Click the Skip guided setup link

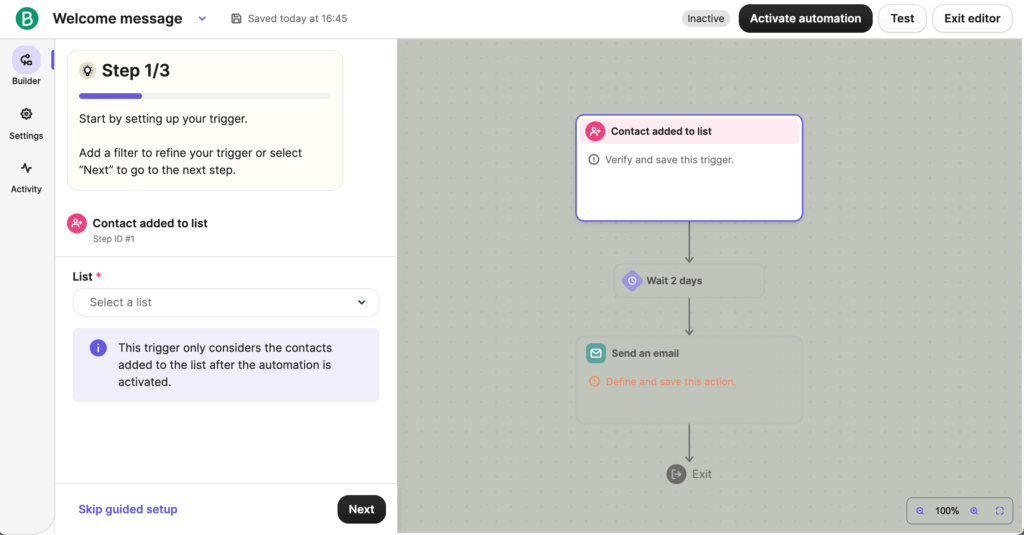(x=128, y=510)
